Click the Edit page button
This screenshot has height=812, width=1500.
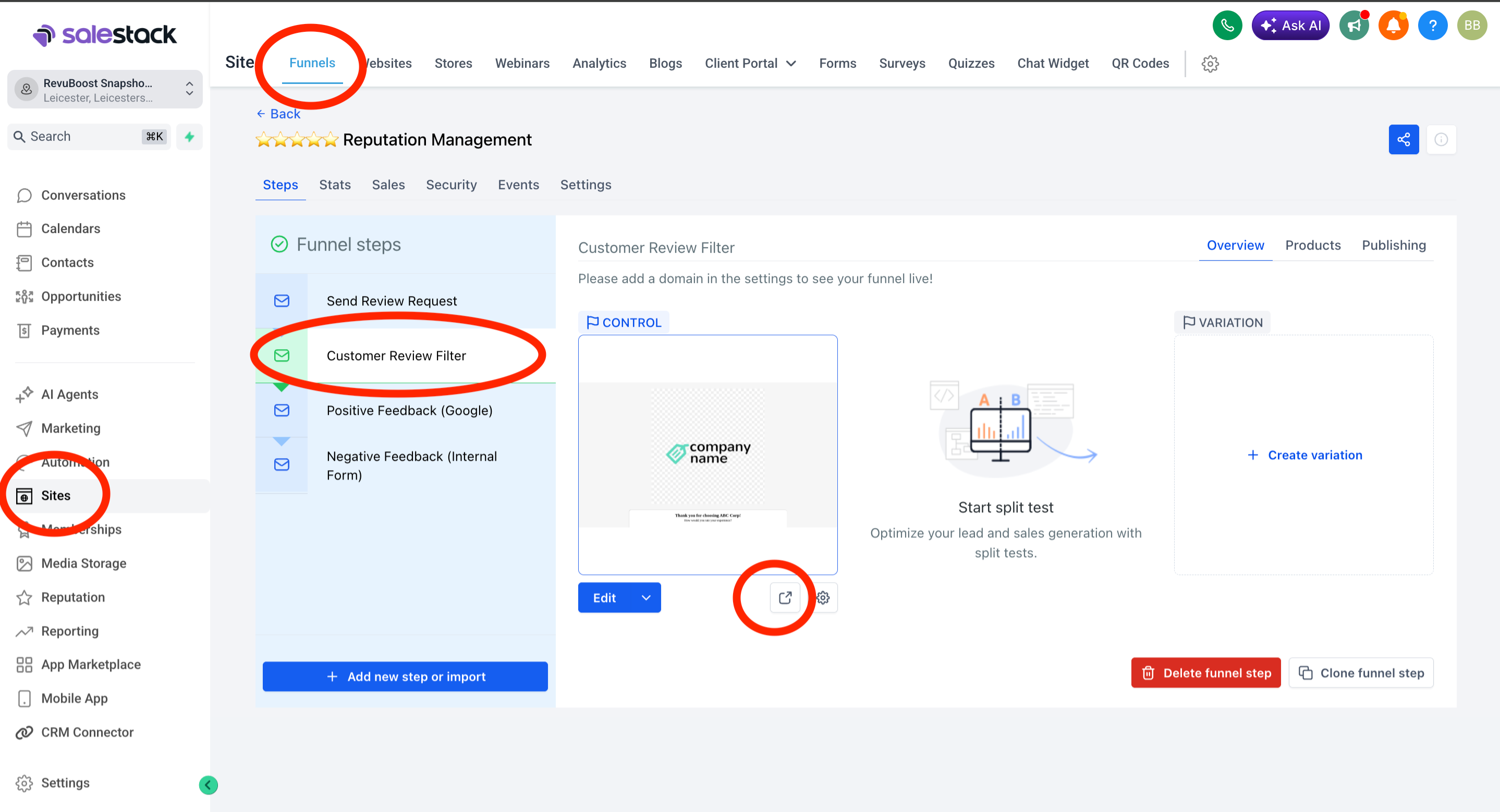(605, 598)
